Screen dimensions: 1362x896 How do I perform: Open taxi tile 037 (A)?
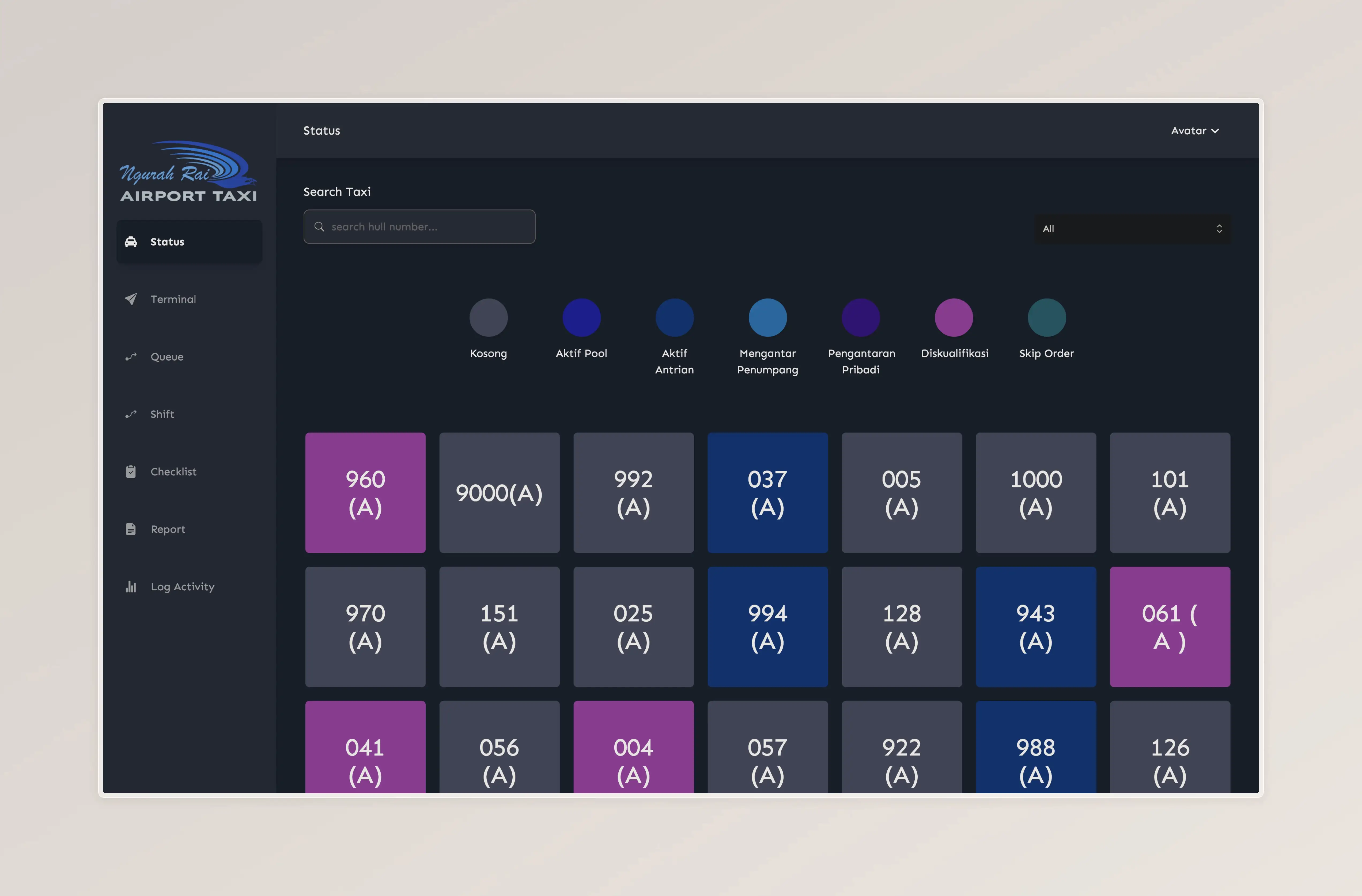pos(767,493)
